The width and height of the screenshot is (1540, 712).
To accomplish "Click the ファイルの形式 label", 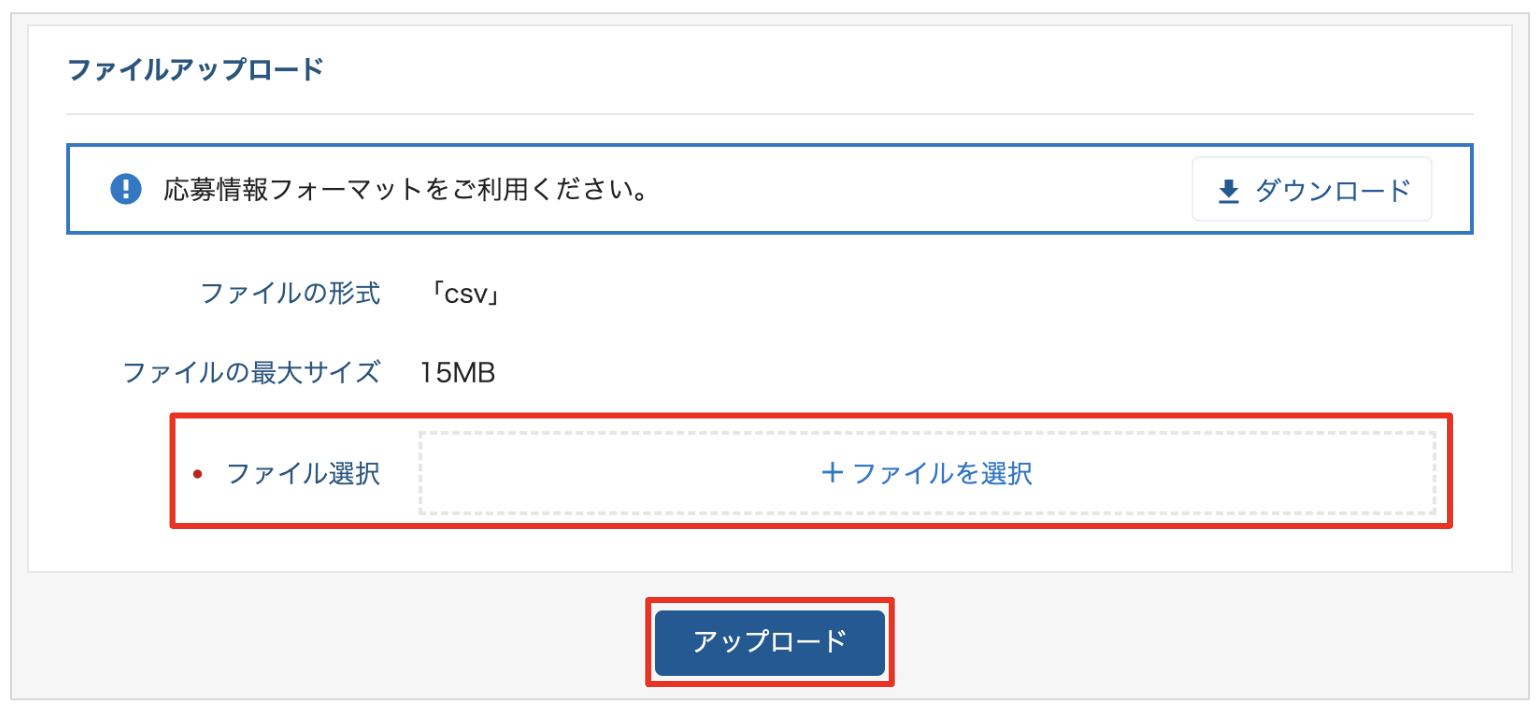I will [x=290, y=294].
